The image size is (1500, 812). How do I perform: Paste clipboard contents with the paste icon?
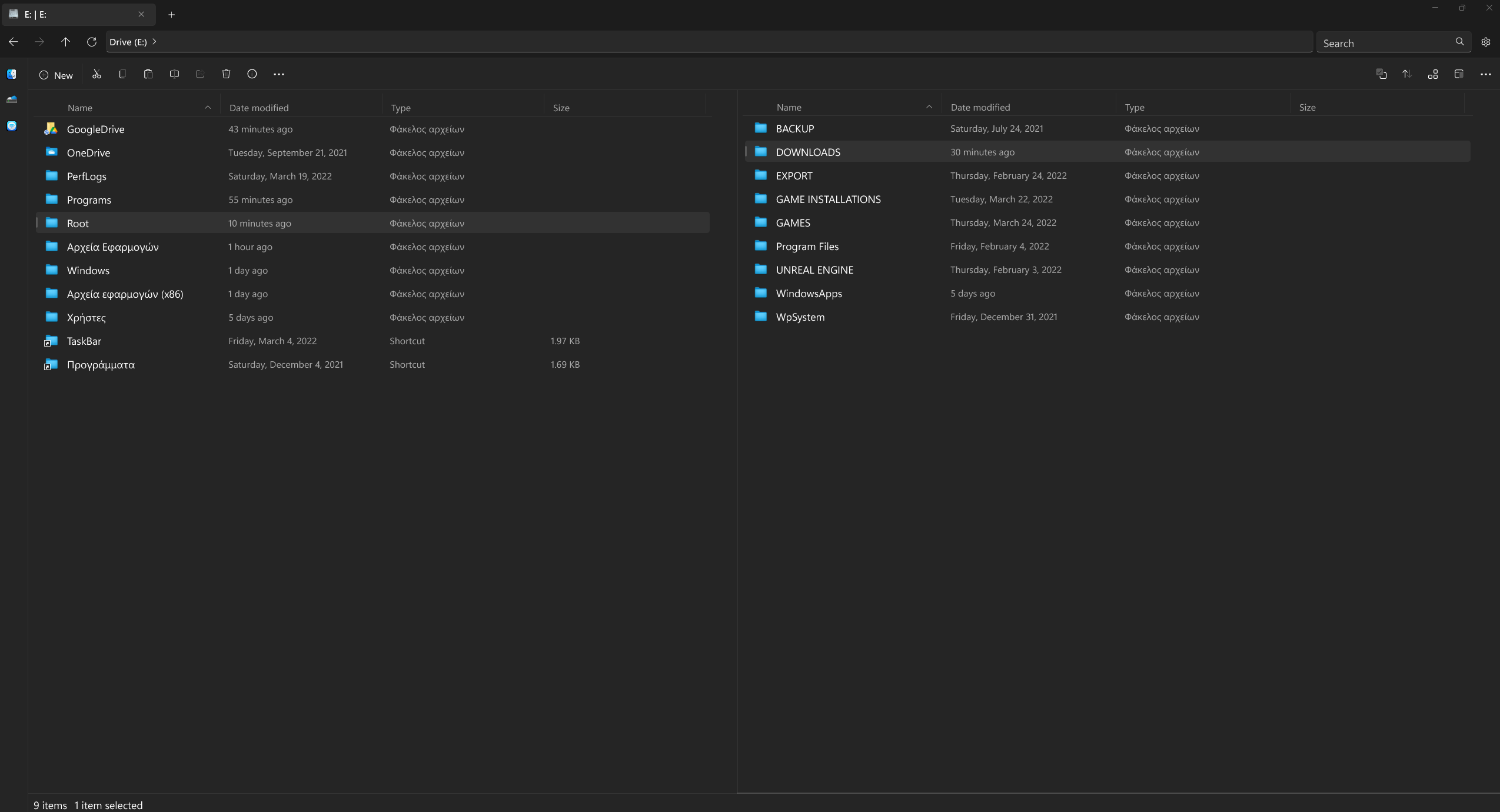(x=148, y=74)
